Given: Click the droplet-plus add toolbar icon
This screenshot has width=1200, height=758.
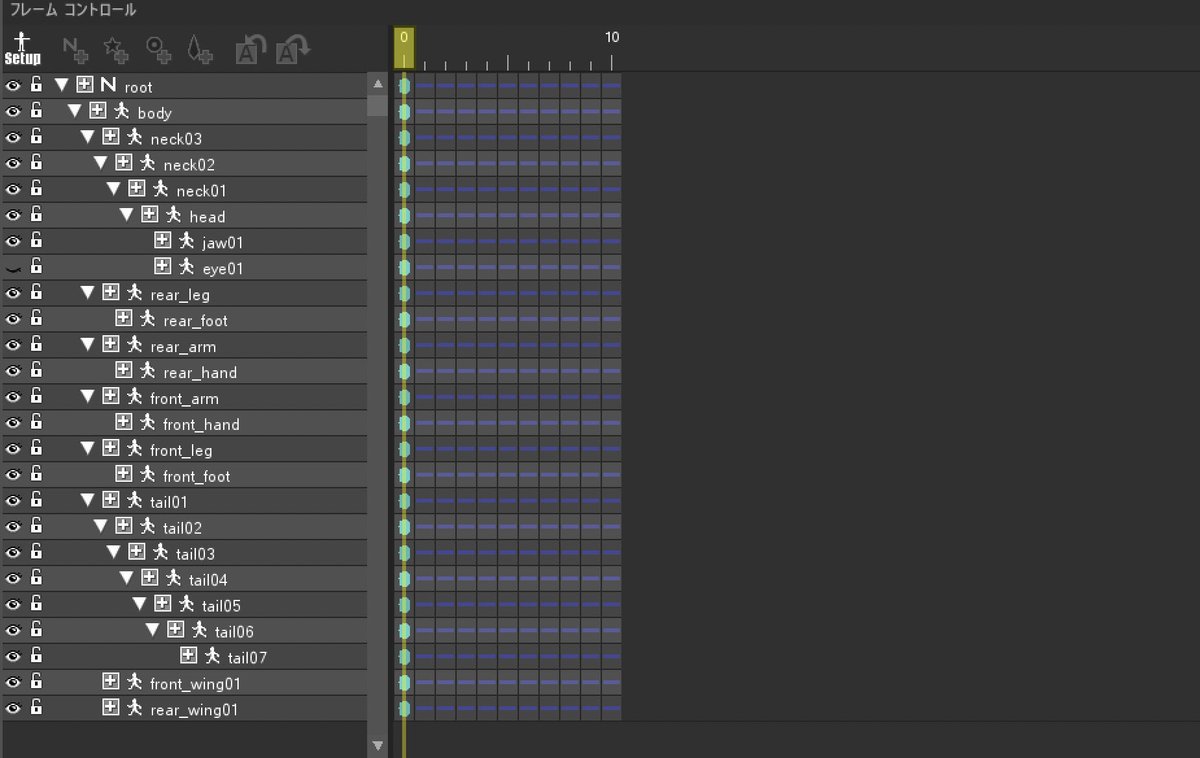Looking at the screenshot, I should click(x=201, y=49).
